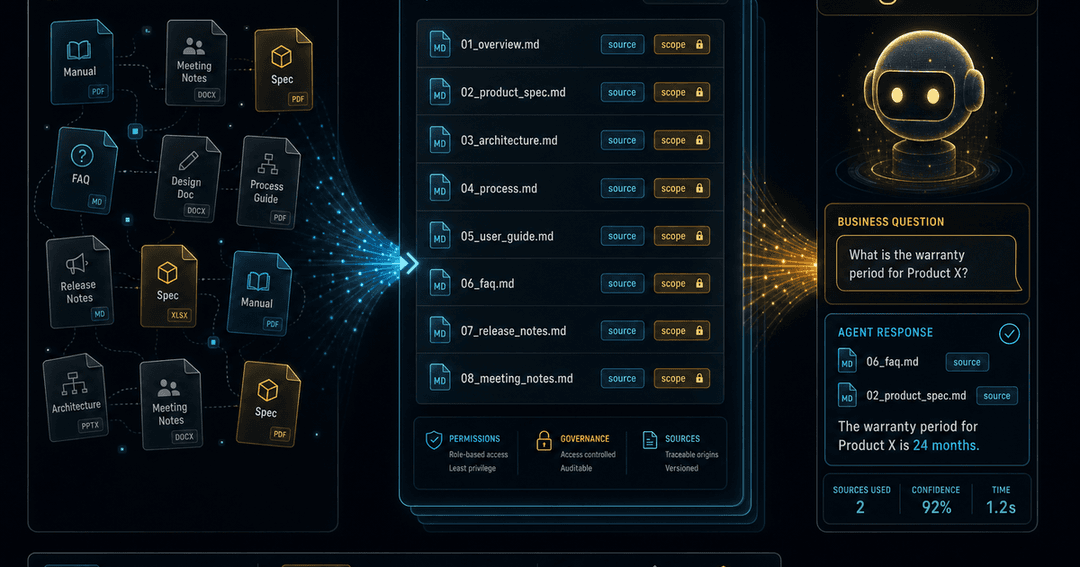The image size is (1080, 567).
Task: Select the Manual PDF icon beside Spec XLSX
Action: click(259, 293)
